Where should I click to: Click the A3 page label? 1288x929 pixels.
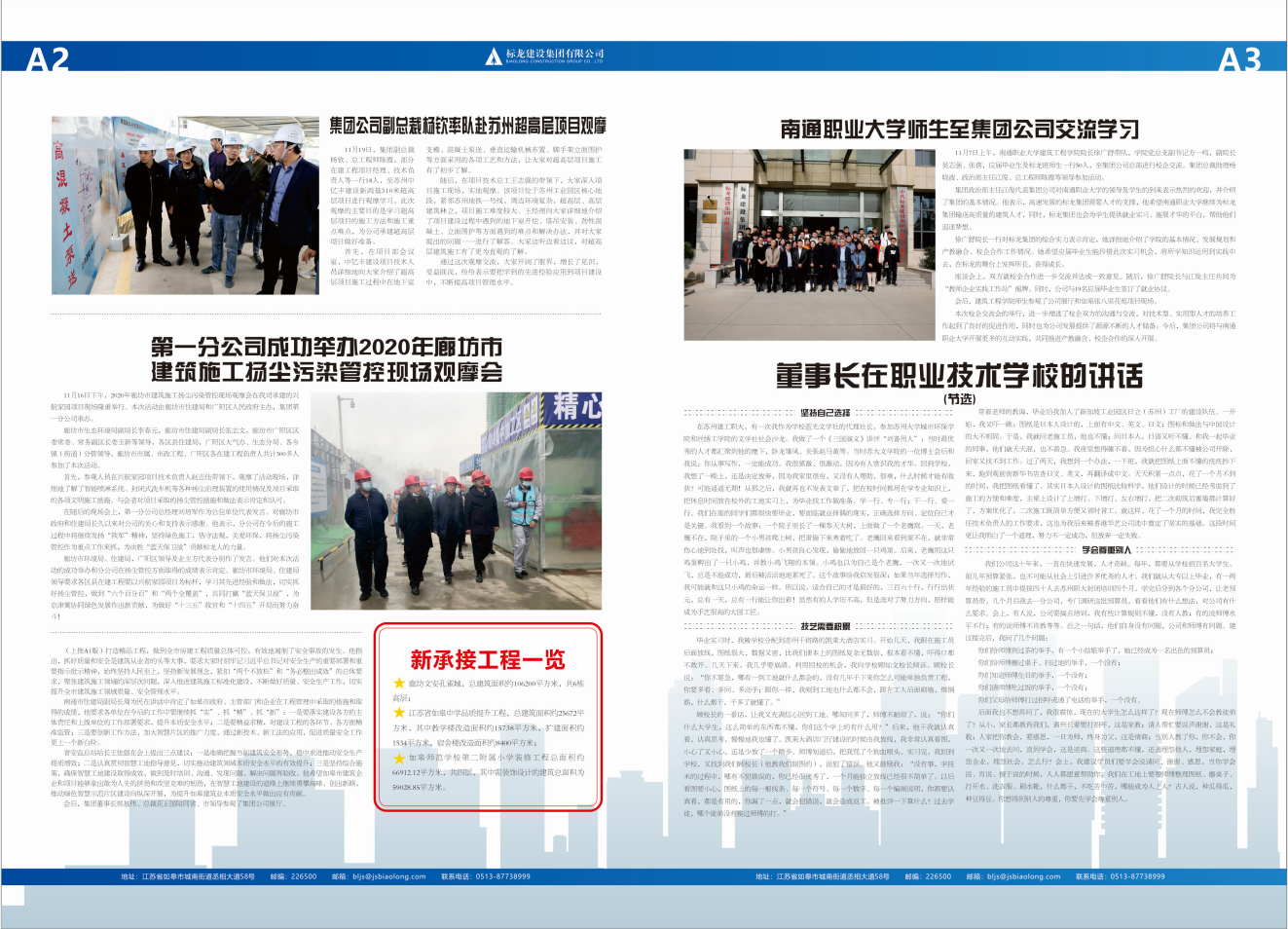(x=1239, y=60)
